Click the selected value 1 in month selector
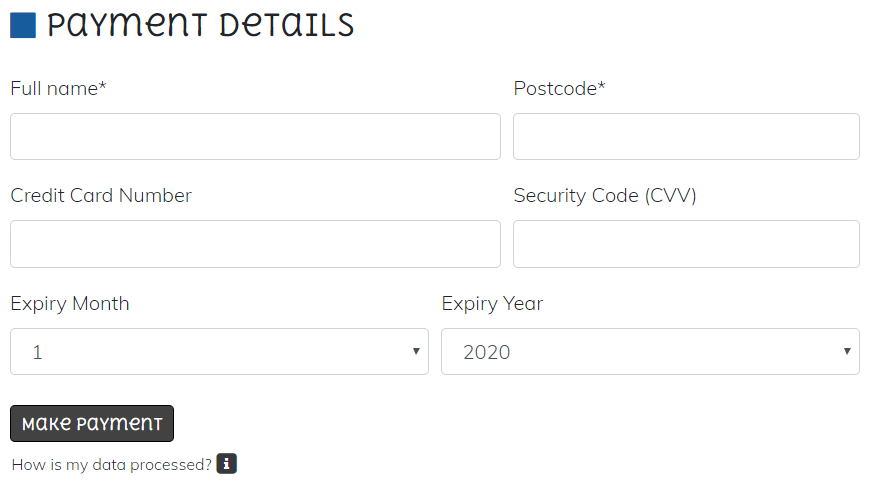This screenshot has height=485, width=874. [37, 352]
